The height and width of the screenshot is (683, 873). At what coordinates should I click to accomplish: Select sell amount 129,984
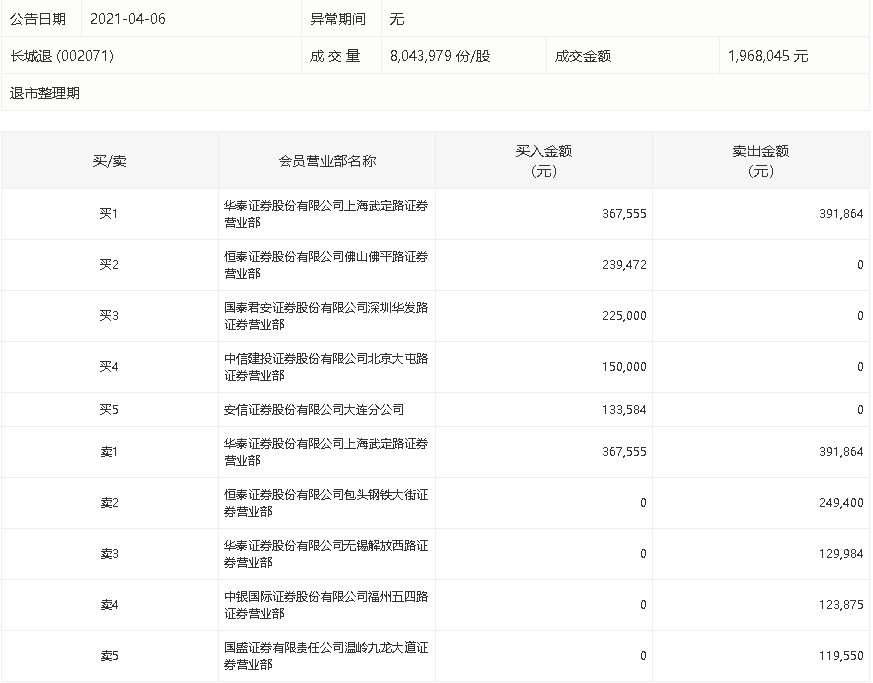pyautogui.click(x=841, y=554)
